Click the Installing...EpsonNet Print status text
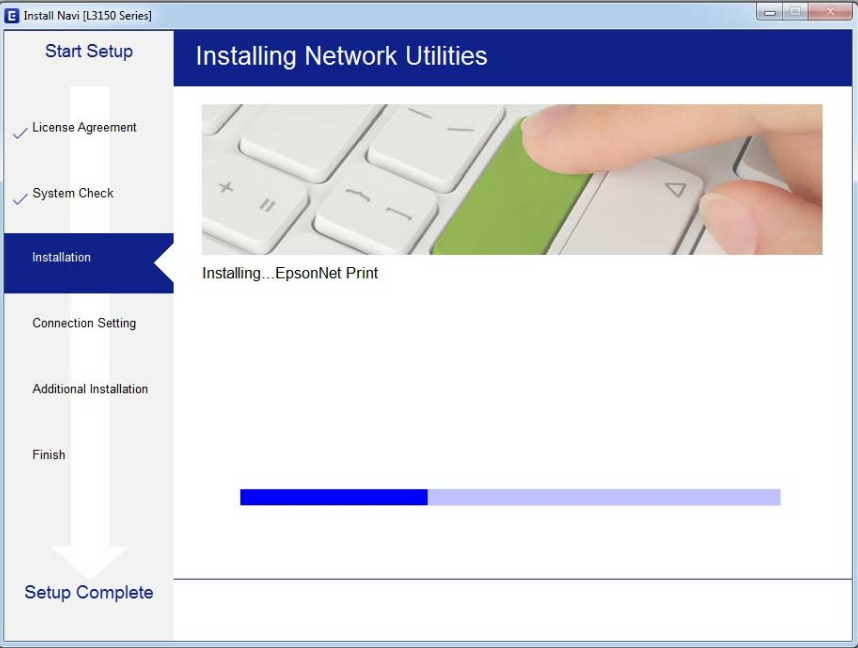The height and width of the screenshot is (648, 858). pos(290,273)
